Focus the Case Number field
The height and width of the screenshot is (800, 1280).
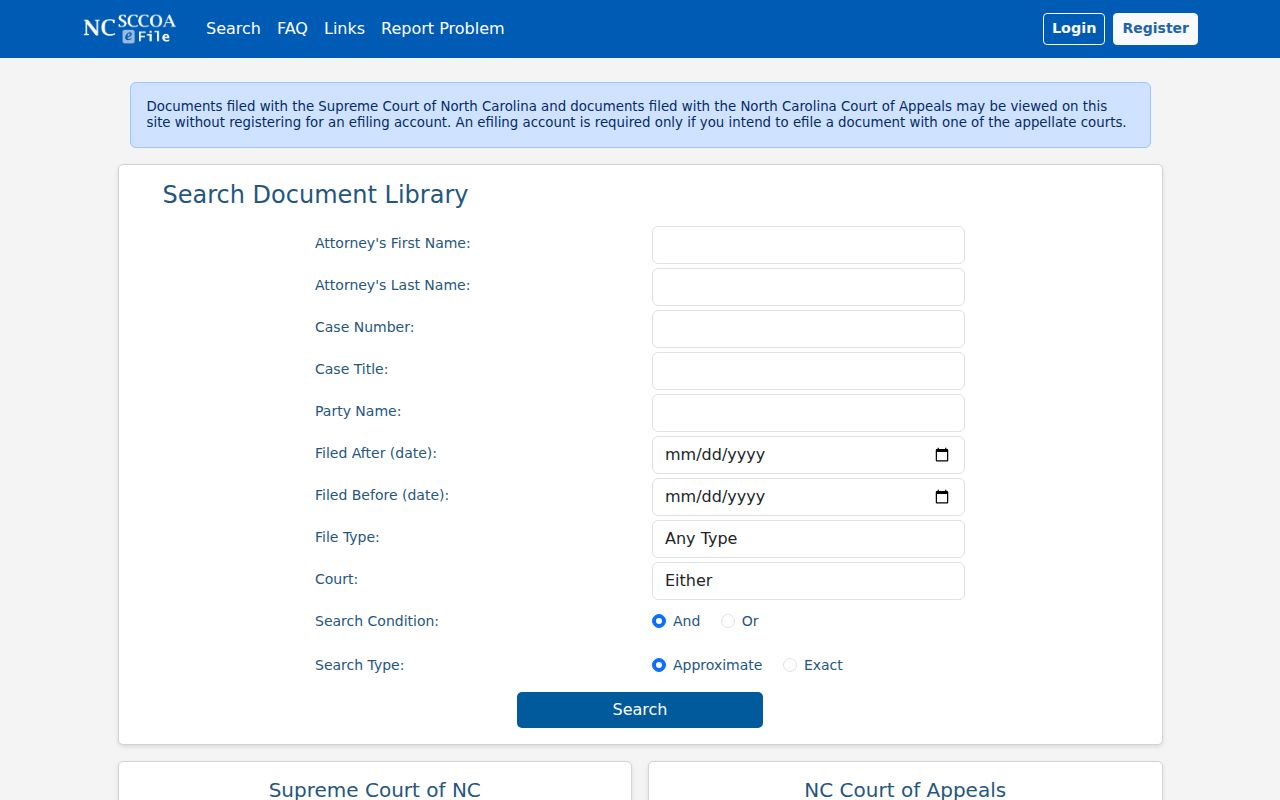tap(808, 329)
